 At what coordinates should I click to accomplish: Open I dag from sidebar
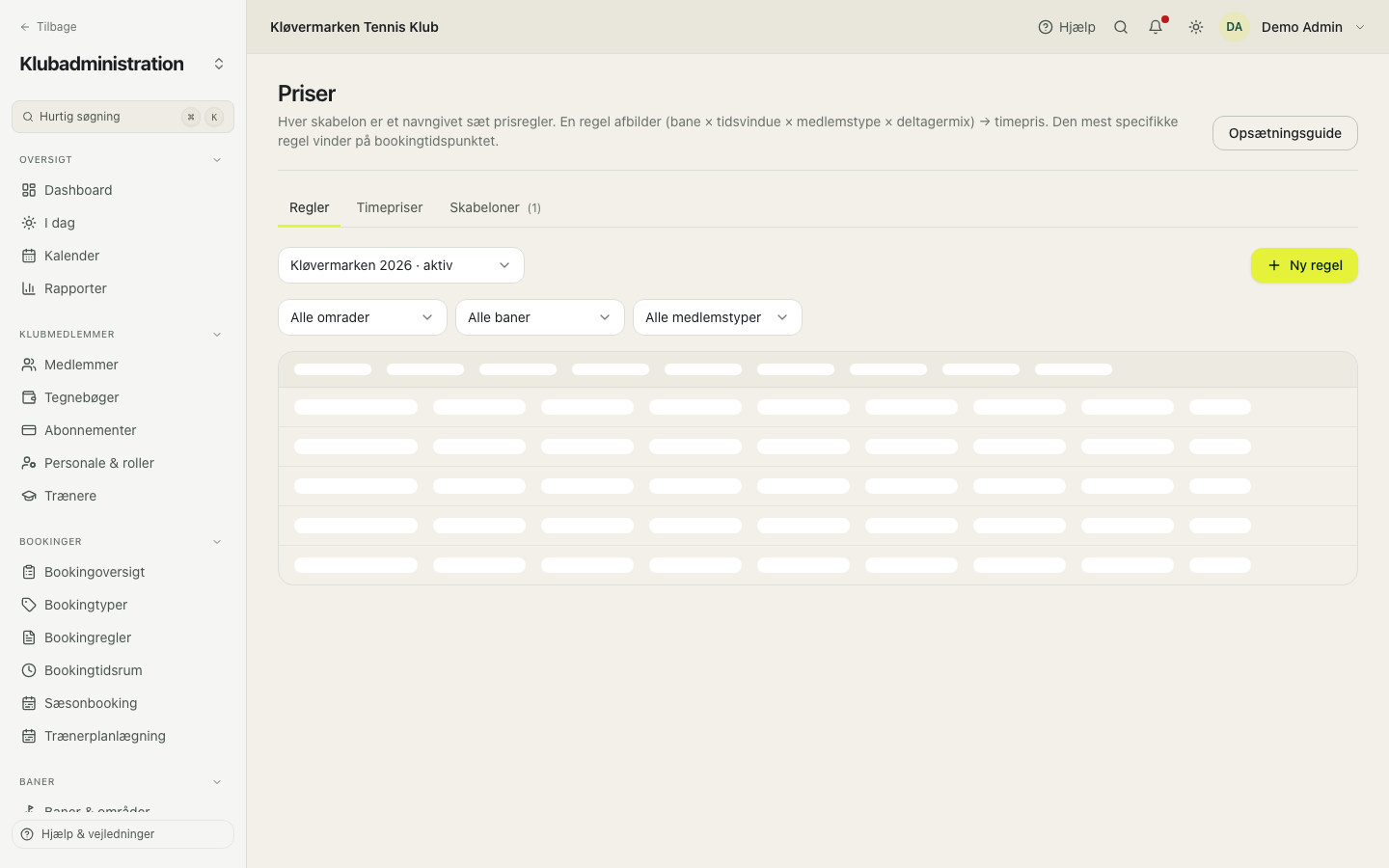(x=123, y=223)
